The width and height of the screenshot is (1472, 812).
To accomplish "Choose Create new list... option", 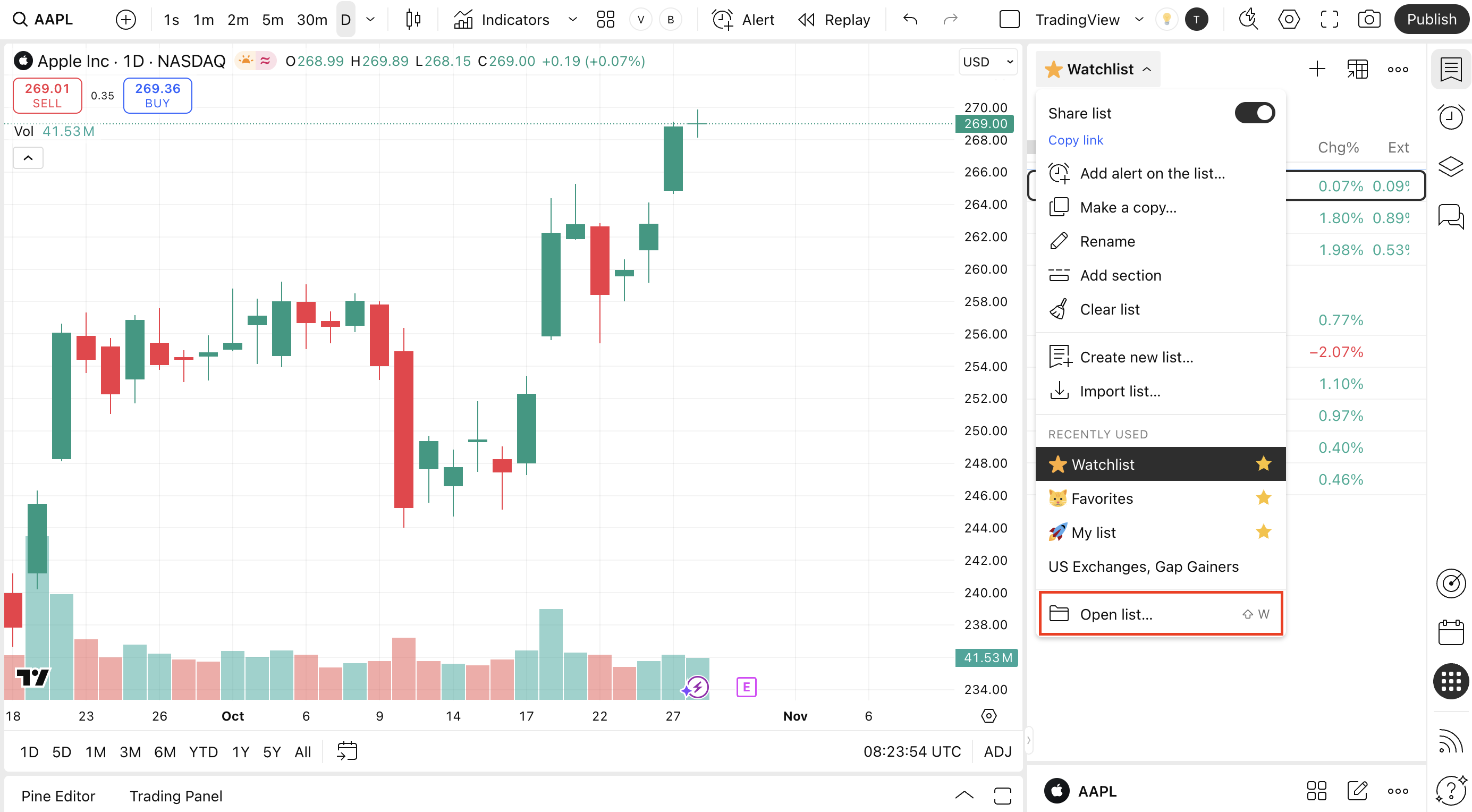I will coord(1136,357).
